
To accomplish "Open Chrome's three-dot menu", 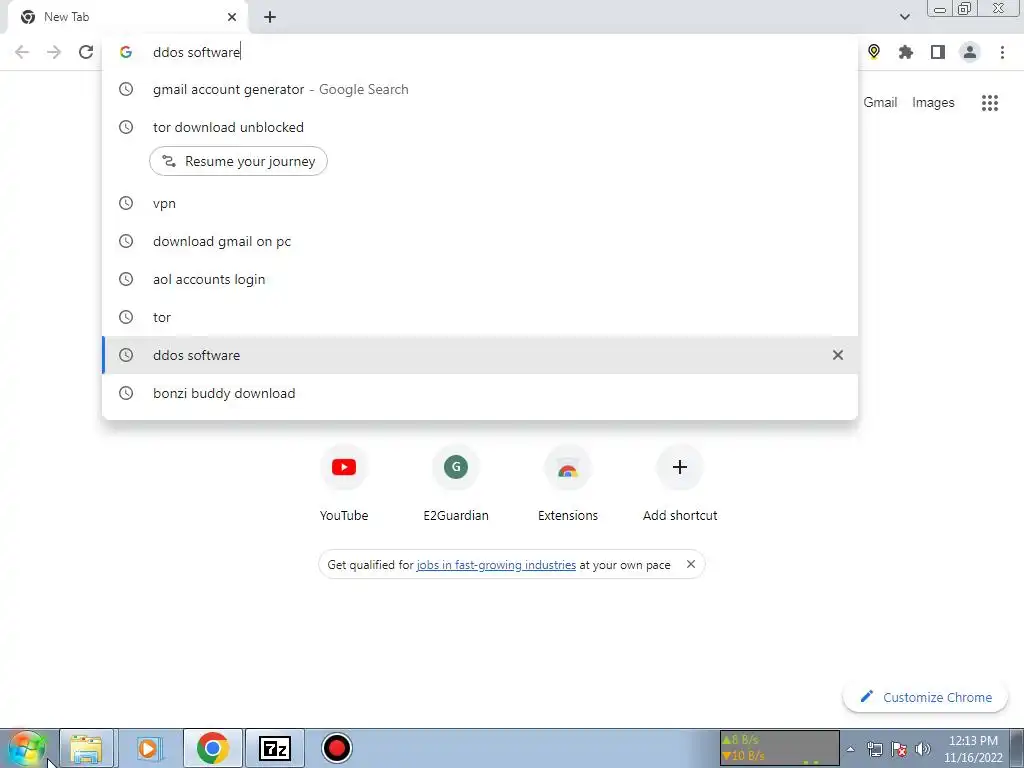I will click(x=1002, y=52).
